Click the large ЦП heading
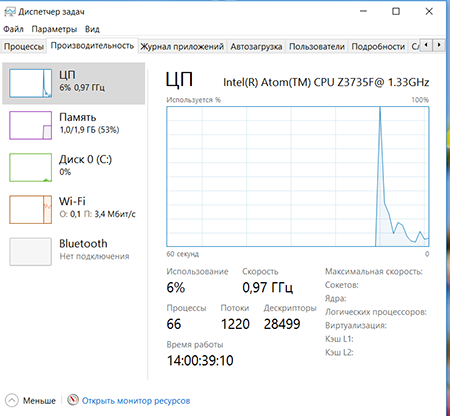 tap(179, 80)
